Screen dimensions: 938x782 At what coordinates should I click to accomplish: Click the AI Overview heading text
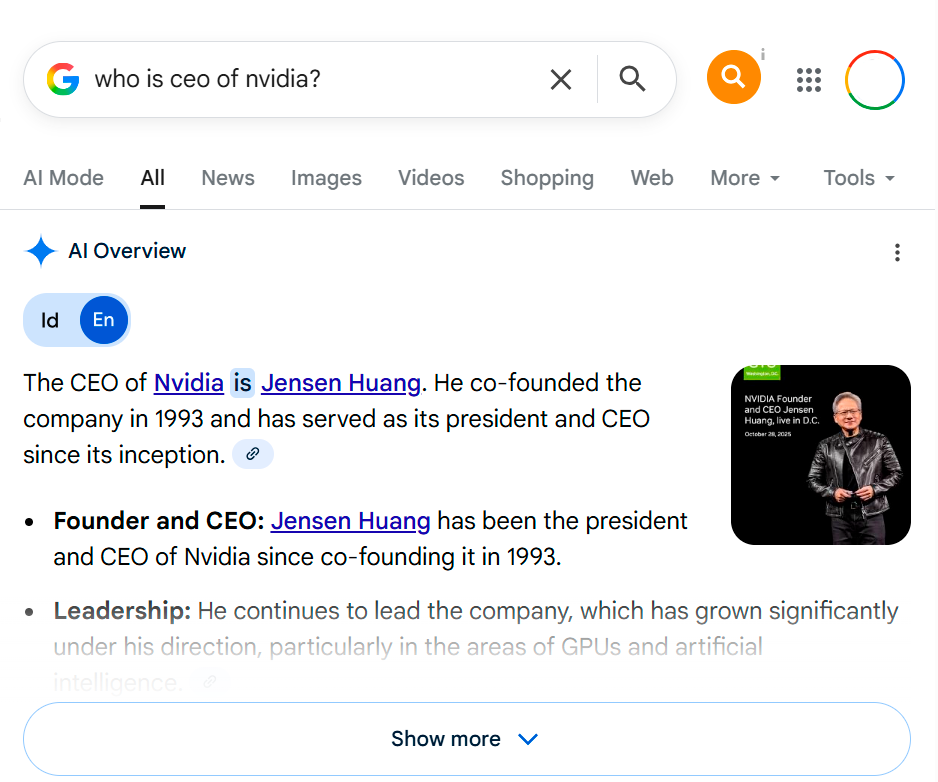(127, 251)
